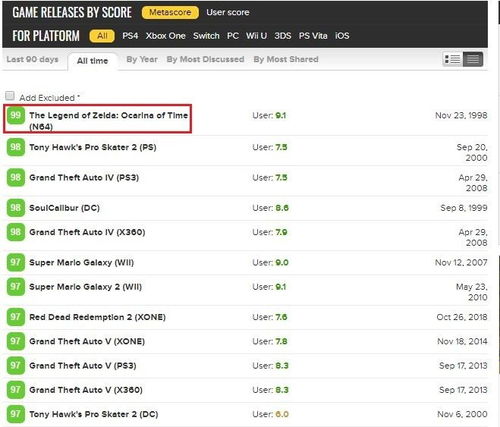Open Grand Theft Auto V (XONE)
The image size is (500, 427).
coord(87,342)
